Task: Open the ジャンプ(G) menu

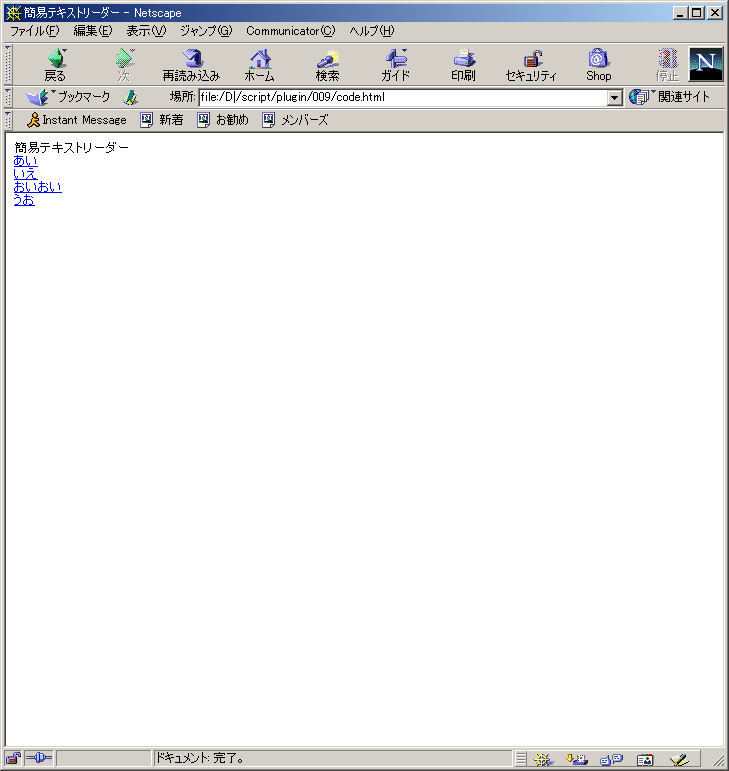Action: (206, 31)
